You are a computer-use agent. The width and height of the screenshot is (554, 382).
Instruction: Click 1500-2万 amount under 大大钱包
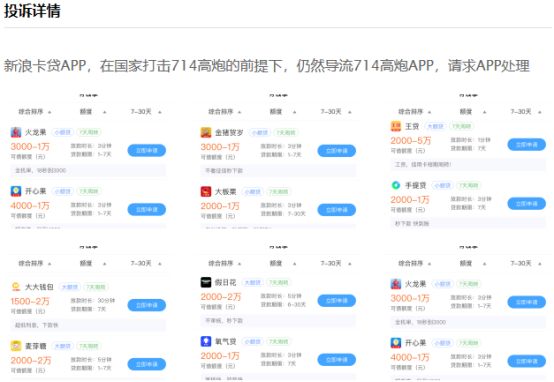[30, 301]
